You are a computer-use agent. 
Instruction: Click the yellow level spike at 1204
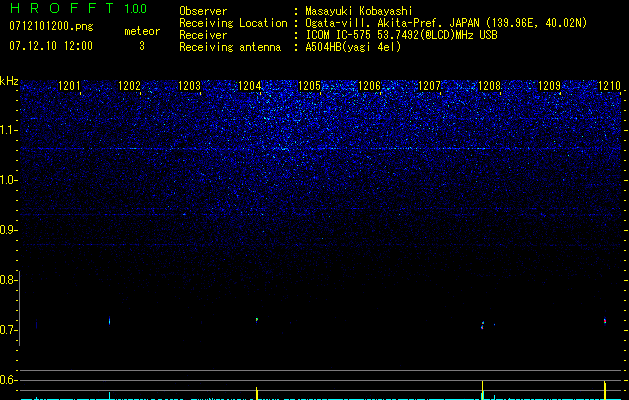[x=256, y=393]
